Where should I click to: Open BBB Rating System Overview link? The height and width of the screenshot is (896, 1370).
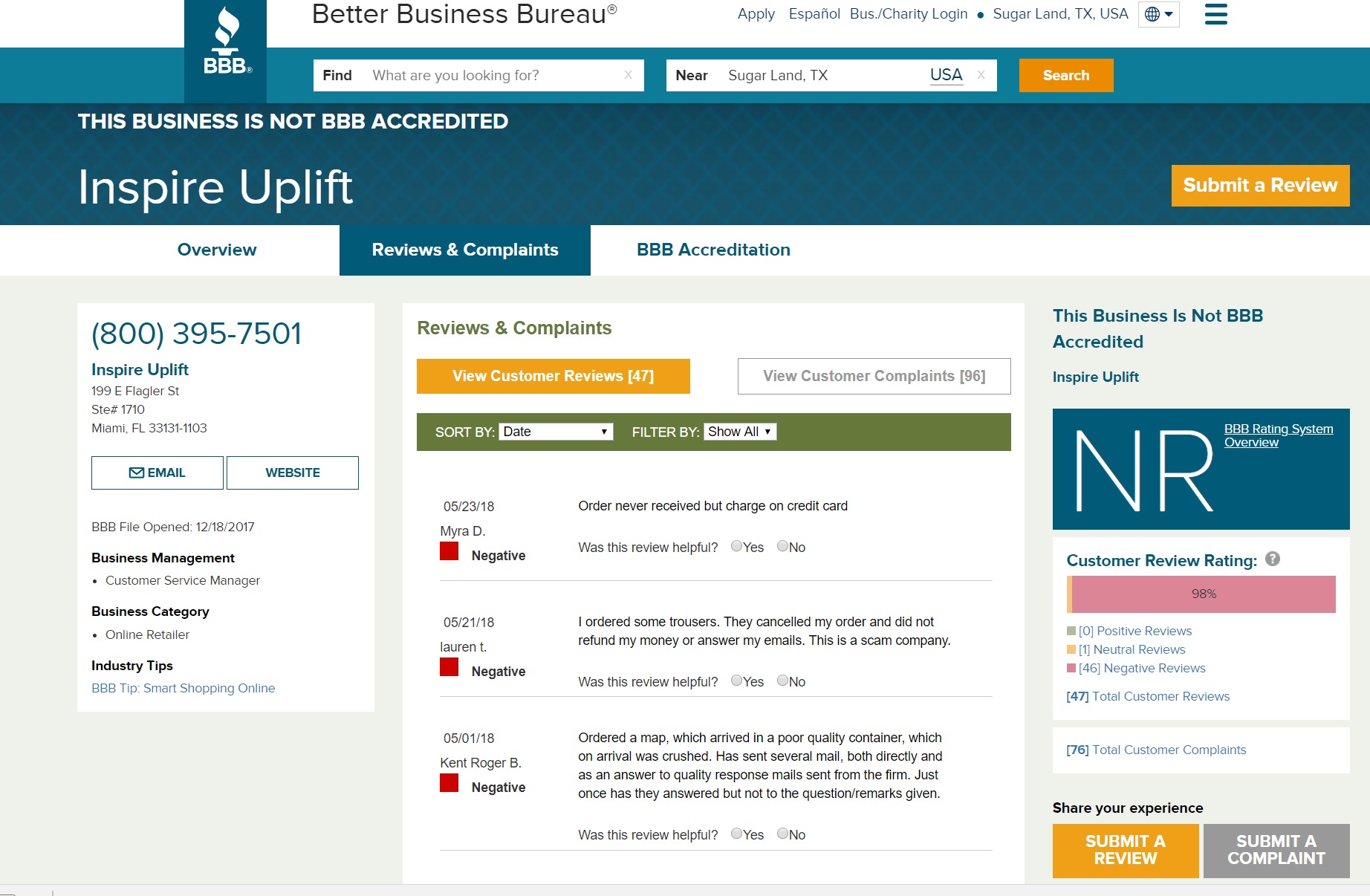(1279, 435)
